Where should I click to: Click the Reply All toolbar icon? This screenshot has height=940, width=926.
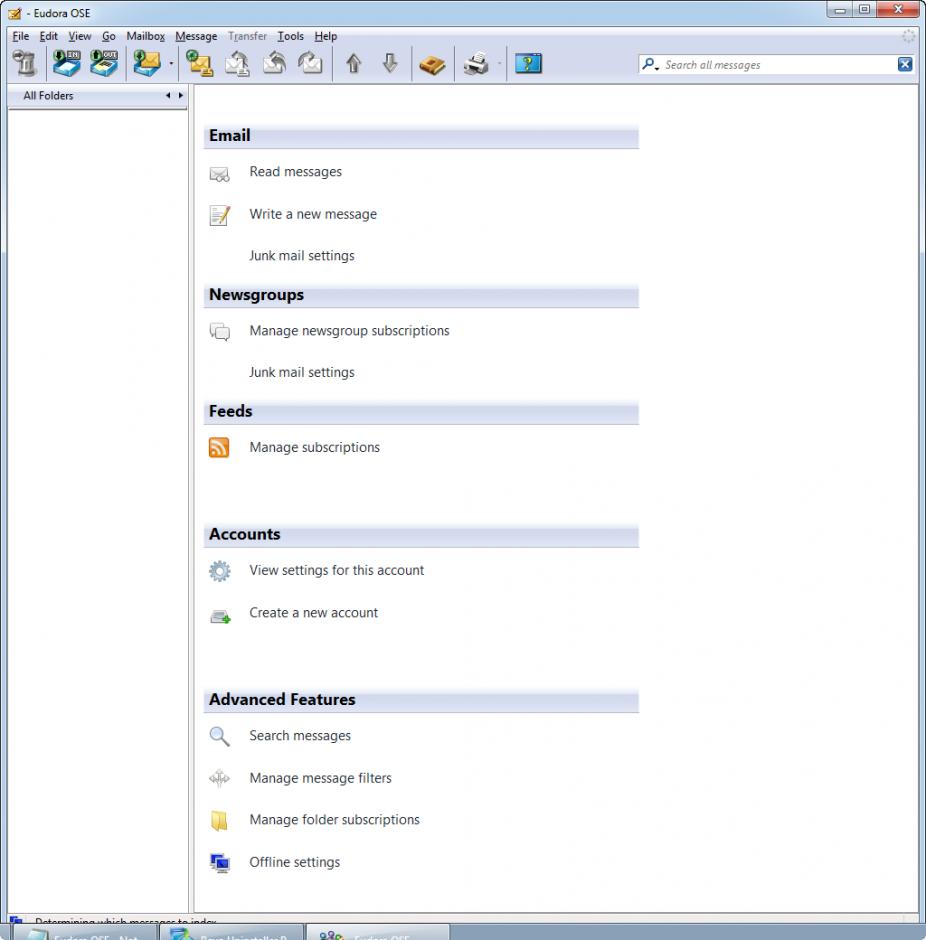[x=275, y=64]
